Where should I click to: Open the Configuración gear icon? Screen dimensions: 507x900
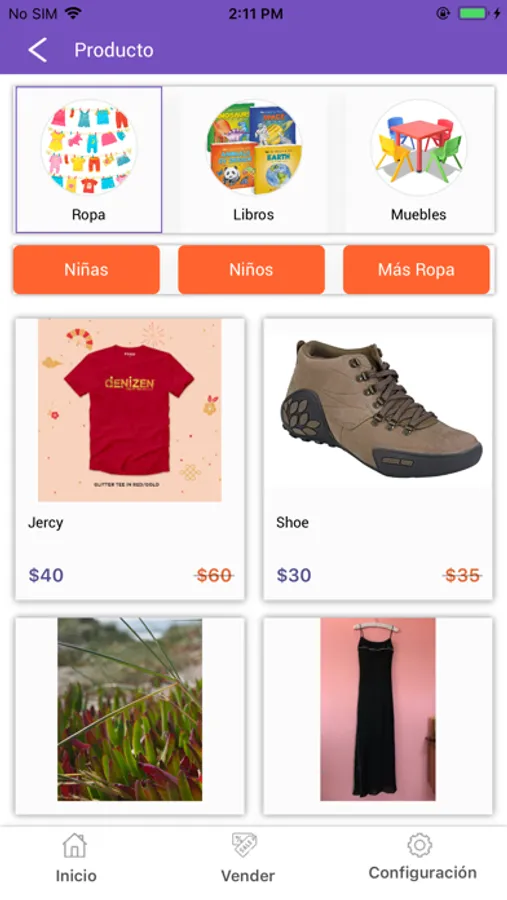tap(420, 845)
